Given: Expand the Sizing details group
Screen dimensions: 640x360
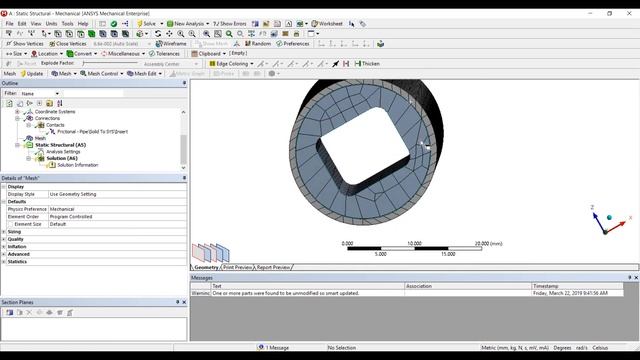Looking at the screenshot, I should point(4,232).
